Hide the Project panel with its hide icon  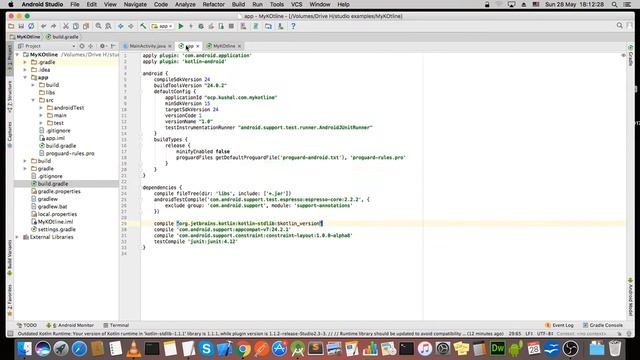pyautogui.click(x=113, y=46)
